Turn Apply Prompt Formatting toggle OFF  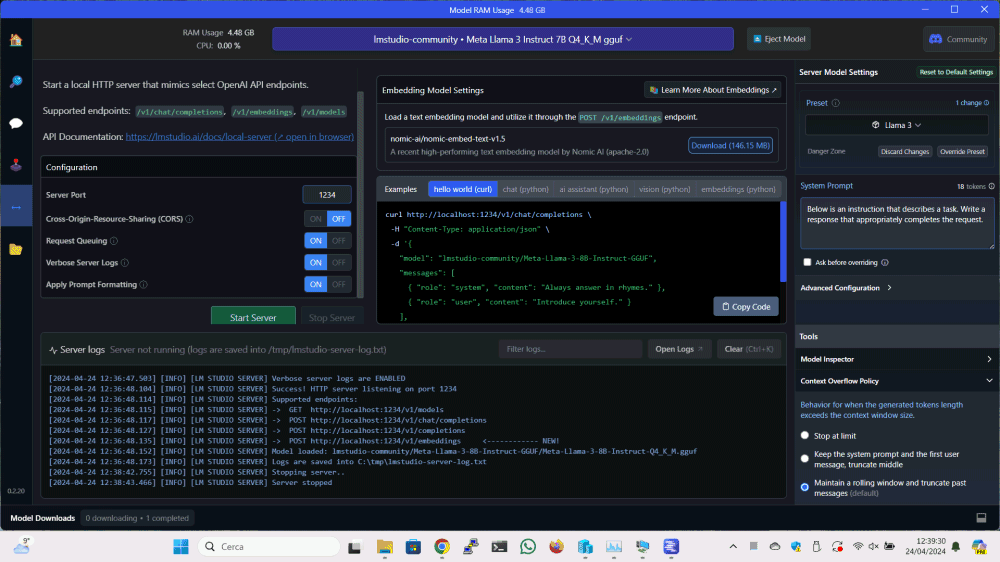(339, 285)
